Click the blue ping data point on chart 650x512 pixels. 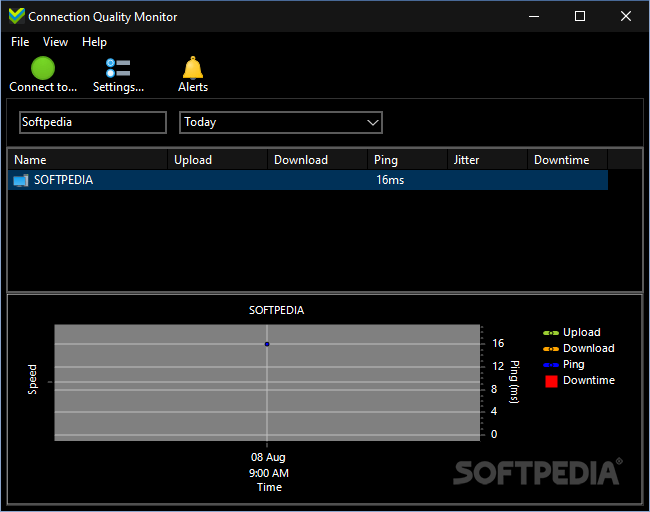(267, 344)
